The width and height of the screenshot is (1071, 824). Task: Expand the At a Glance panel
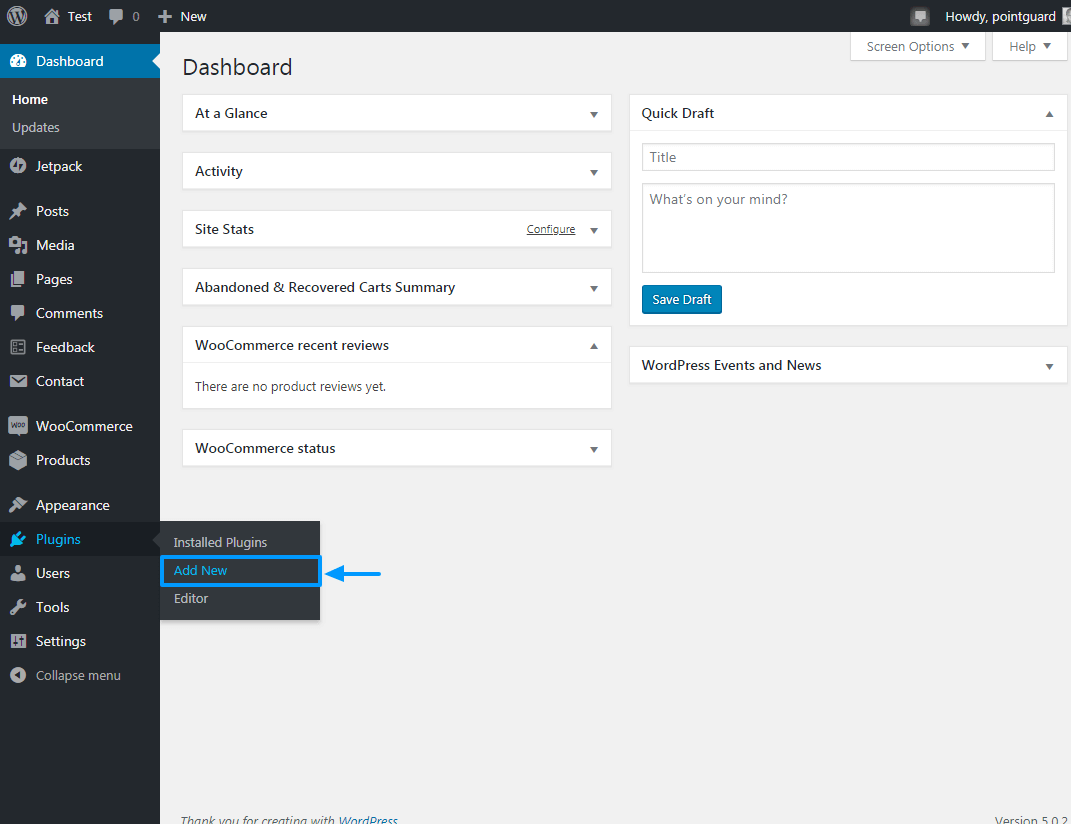(594, 114)
